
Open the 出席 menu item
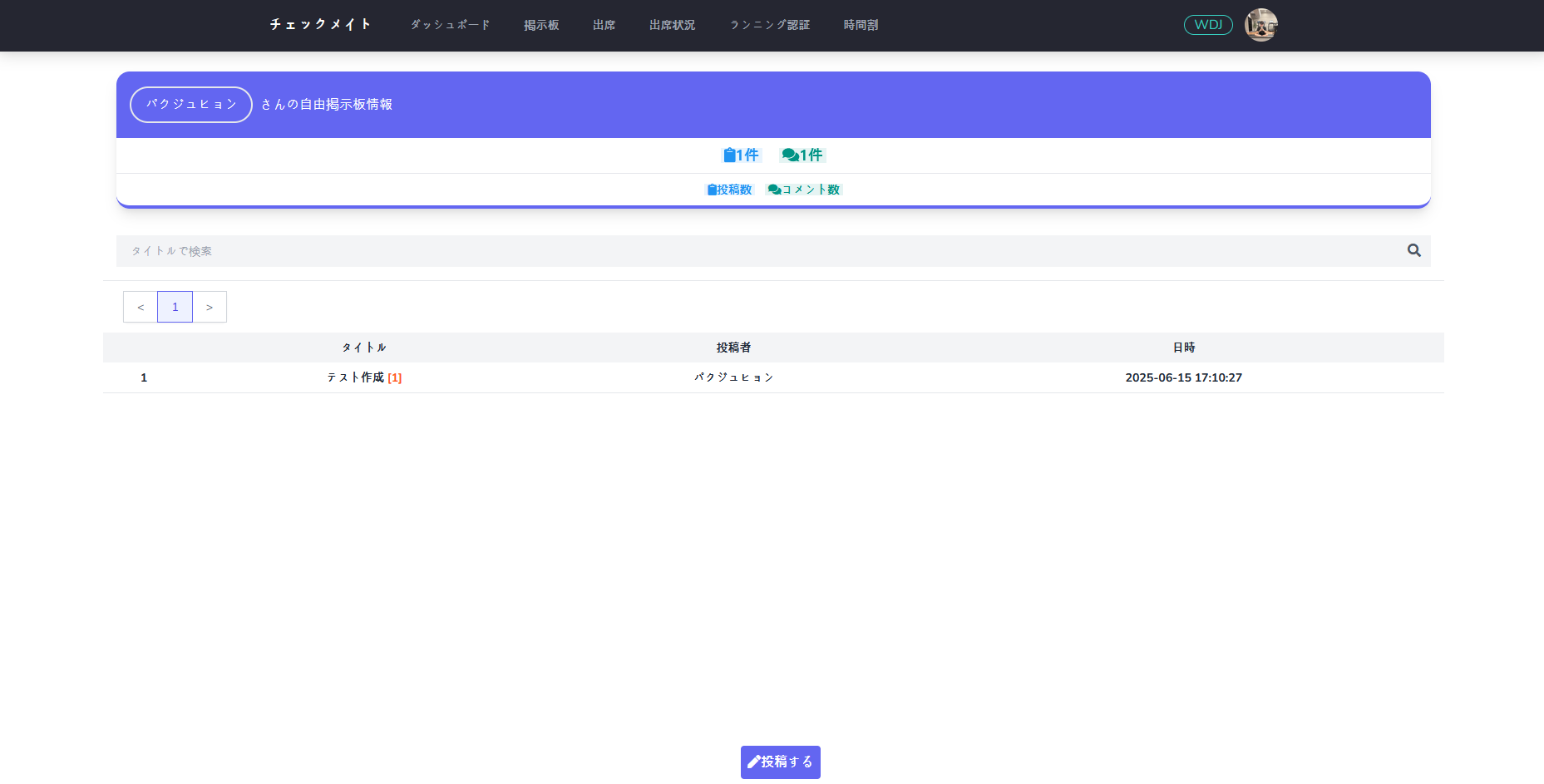coord(604,25)
